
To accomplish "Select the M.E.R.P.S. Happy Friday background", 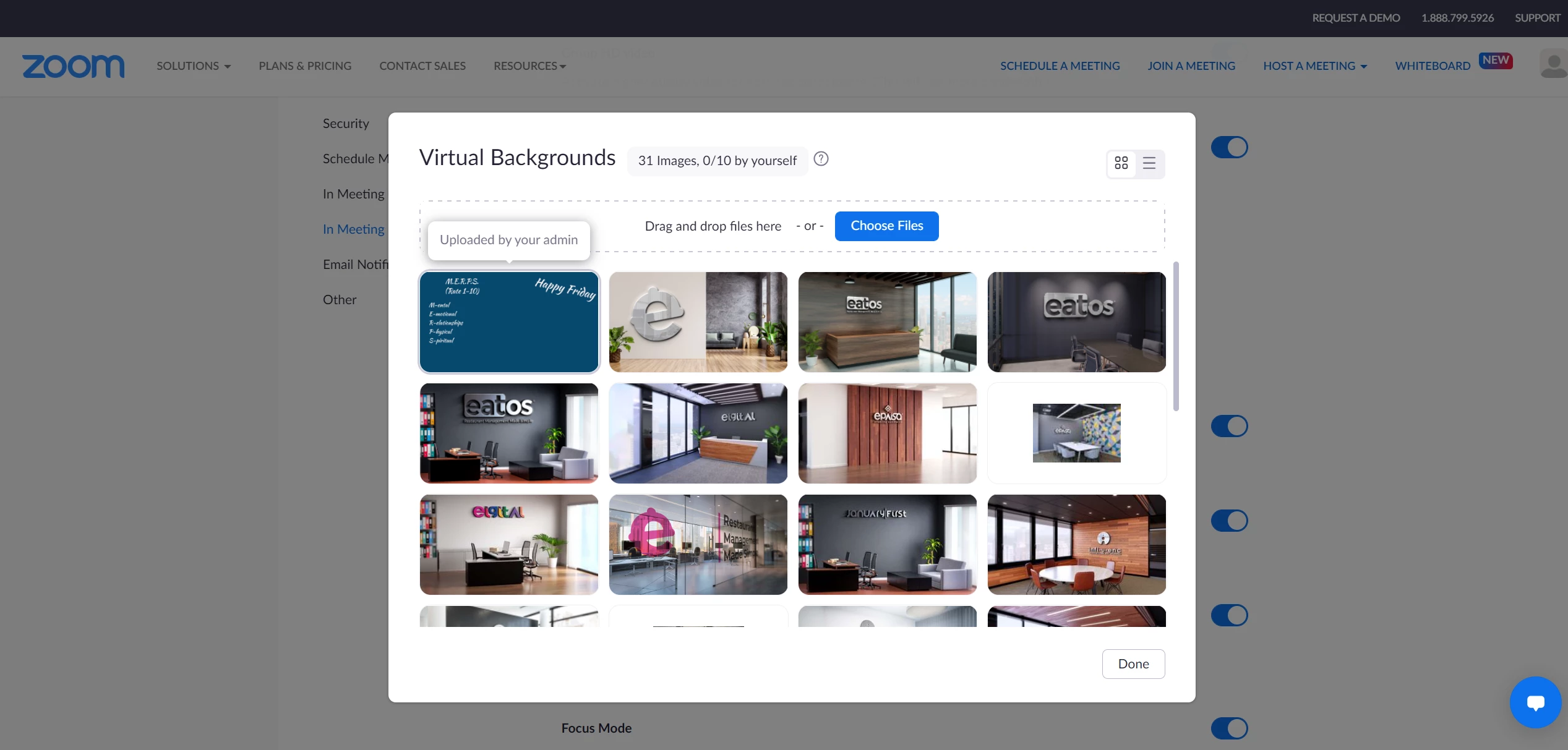I will pyautogui.click(x=509, y=322).
